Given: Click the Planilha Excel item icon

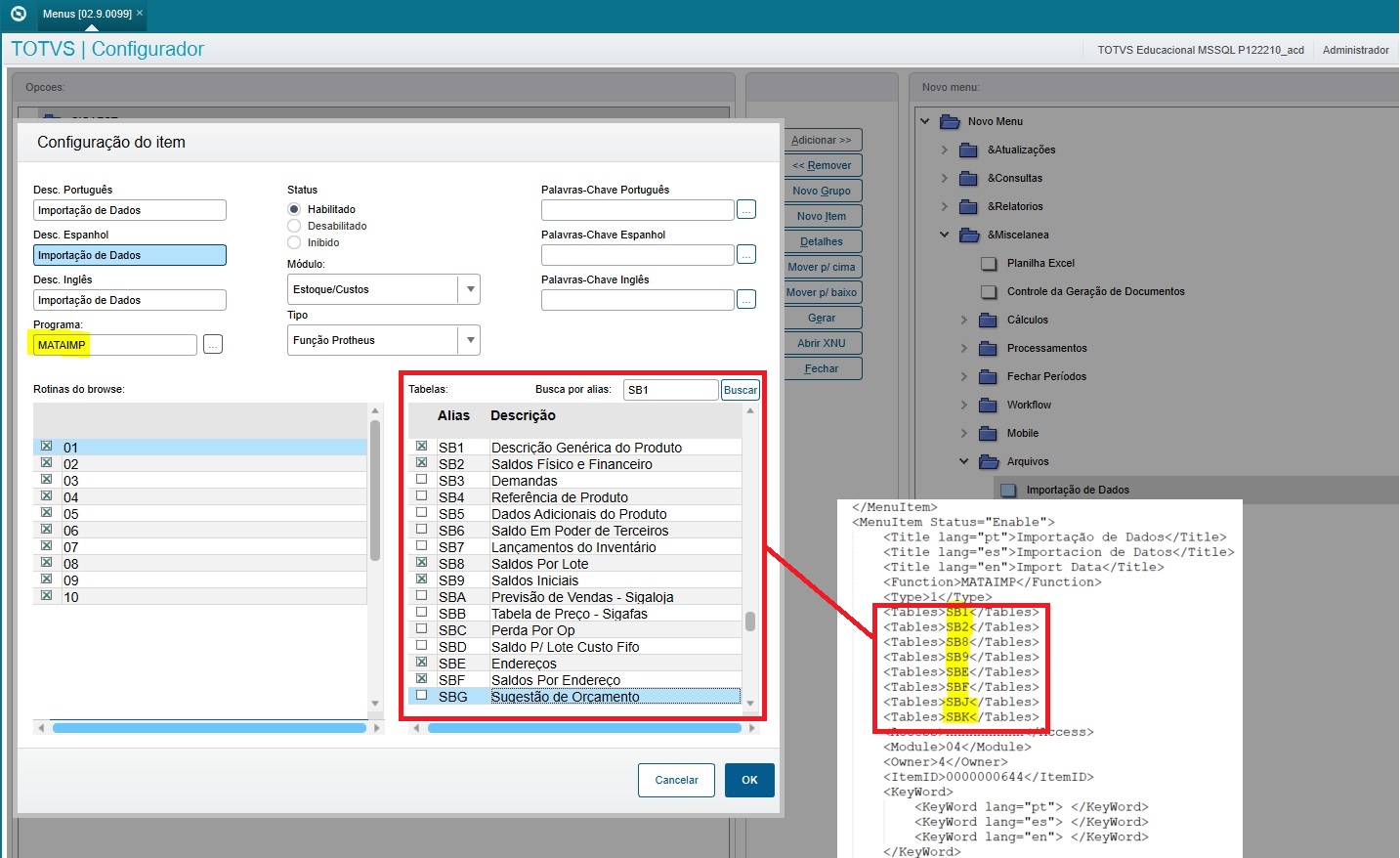Looking at the screenshot, I should coord(989,263).
